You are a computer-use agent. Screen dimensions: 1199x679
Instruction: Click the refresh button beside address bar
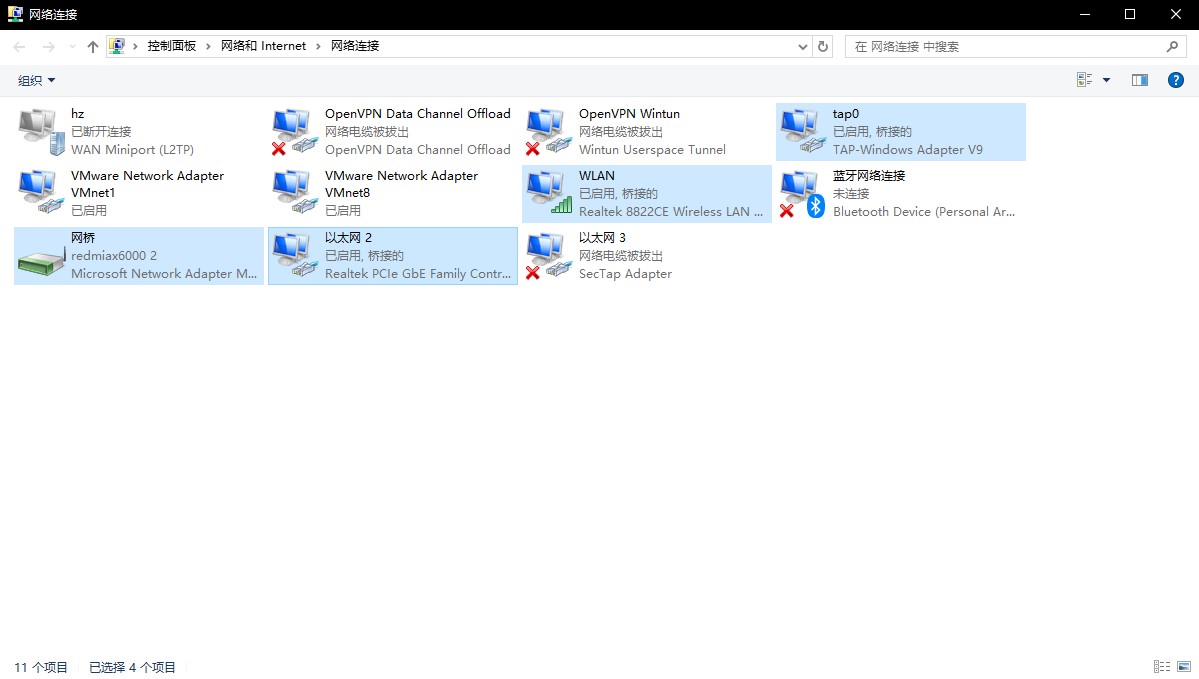823,46
